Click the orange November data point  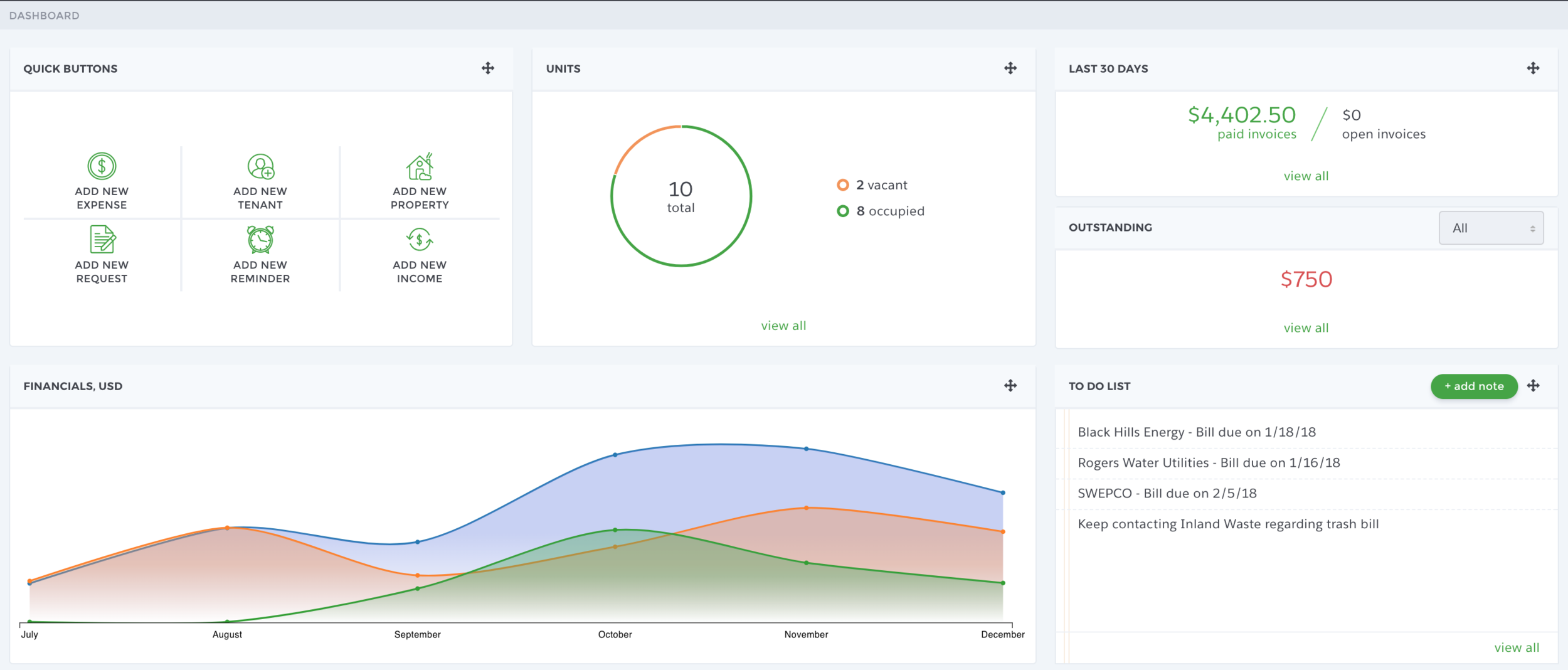(807, 508)
